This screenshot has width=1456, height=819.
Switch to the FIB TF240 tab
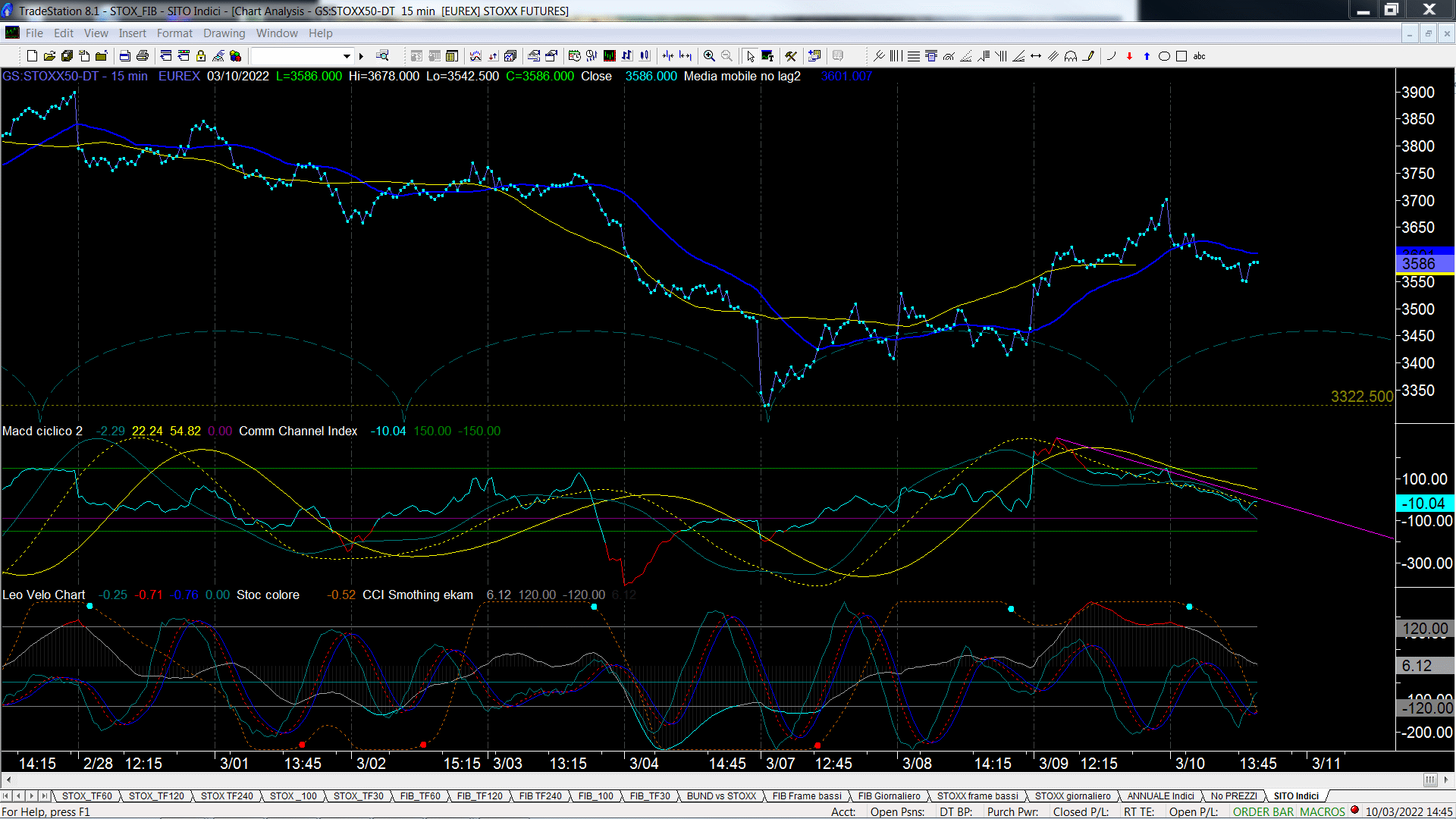(540, 796)
